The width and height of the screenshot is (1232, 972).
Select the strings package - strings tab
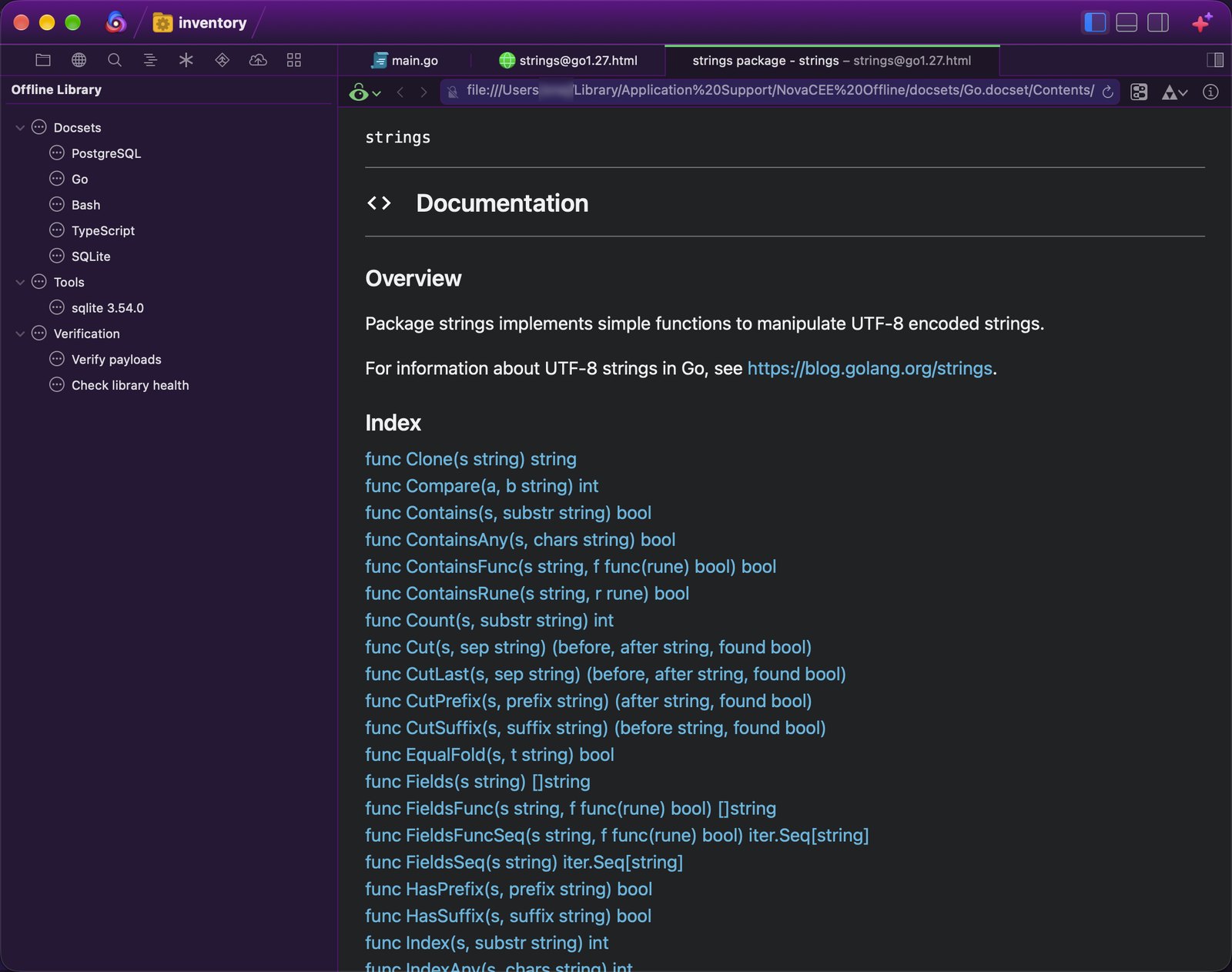pyautogui.click(x=832, y=60)
